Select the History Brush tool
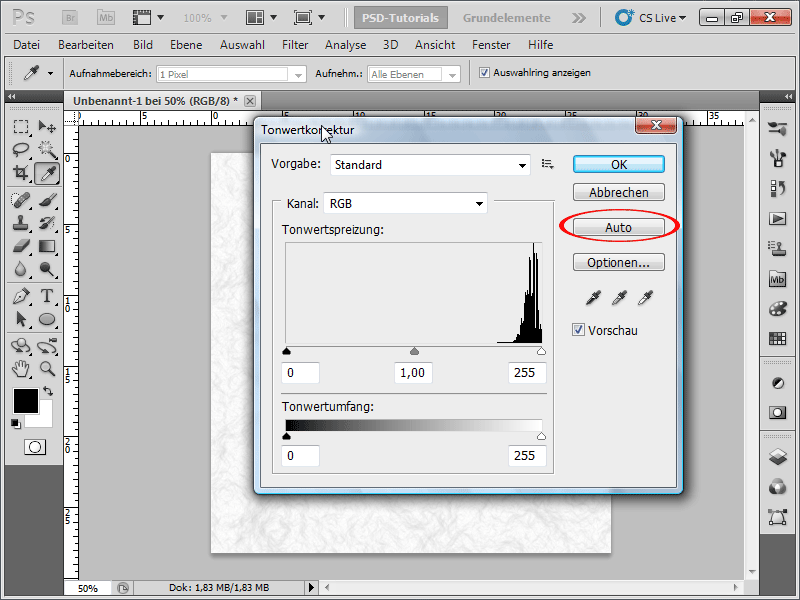 [47, 223]
